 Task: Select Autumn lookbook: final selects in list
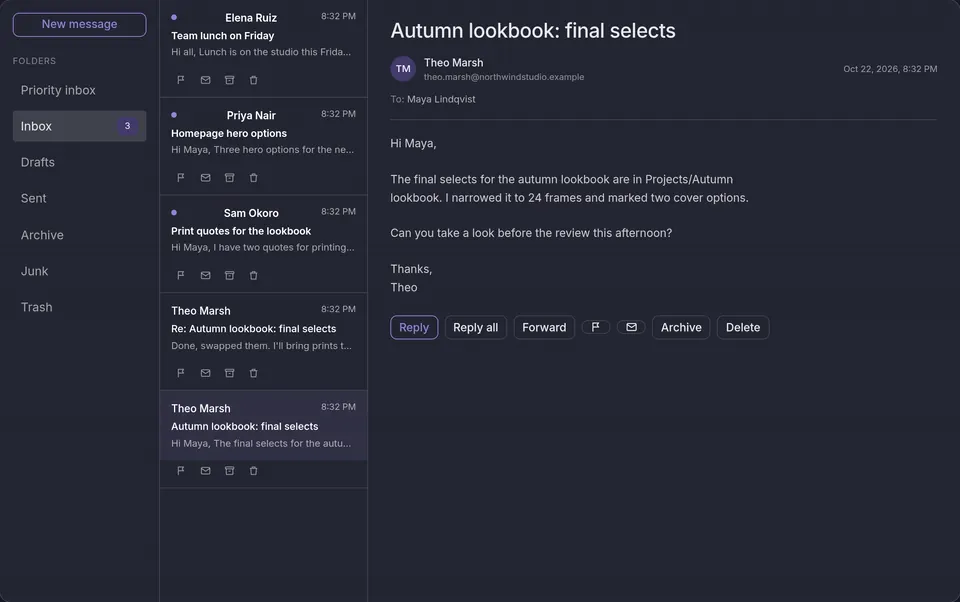[263, 426]
